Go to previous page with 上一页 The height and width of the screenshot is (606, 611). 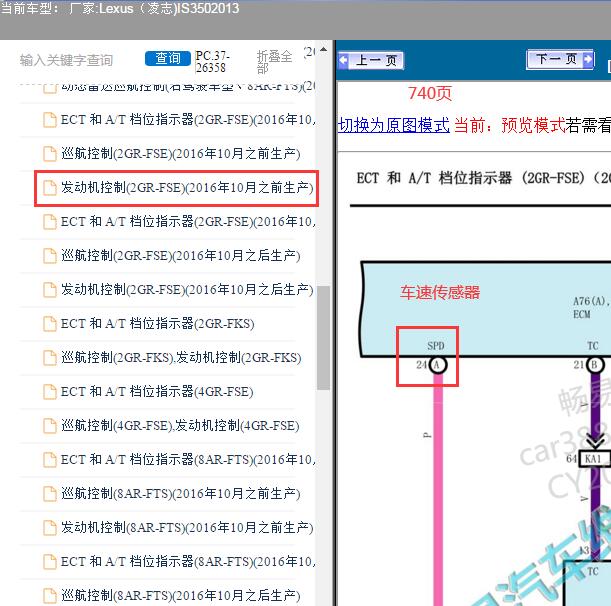pos(371,60)
